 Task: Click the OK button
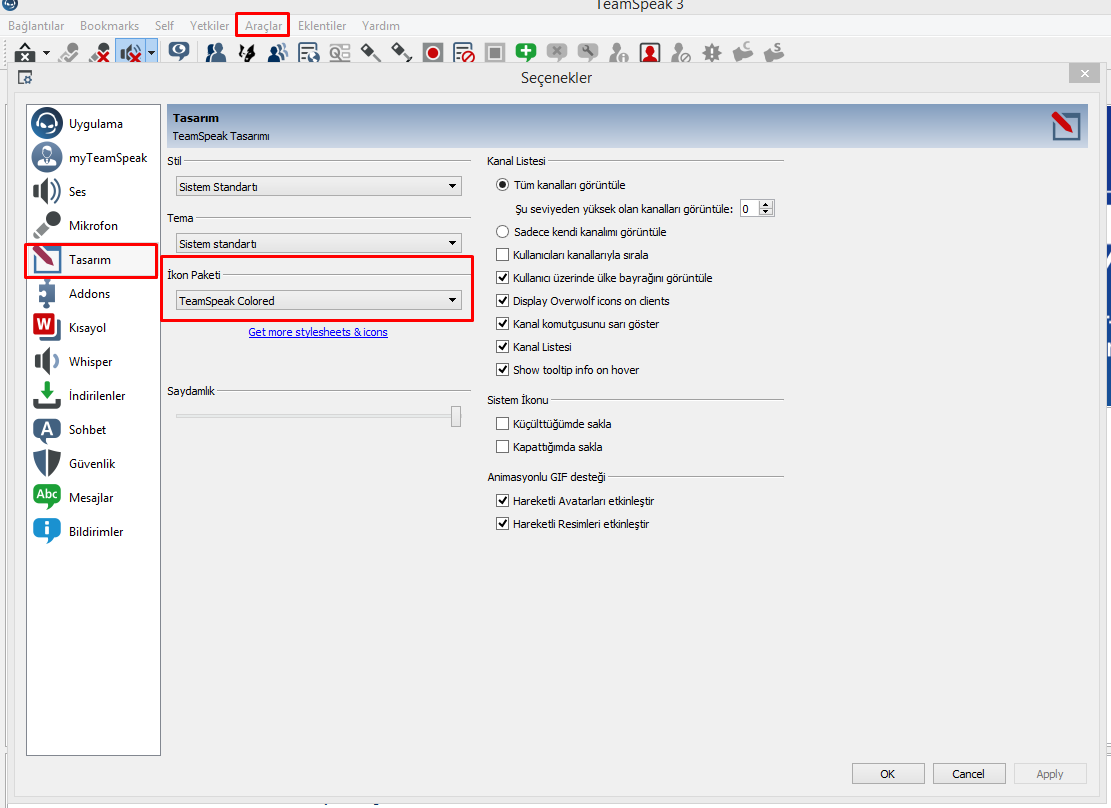point(888,773)
